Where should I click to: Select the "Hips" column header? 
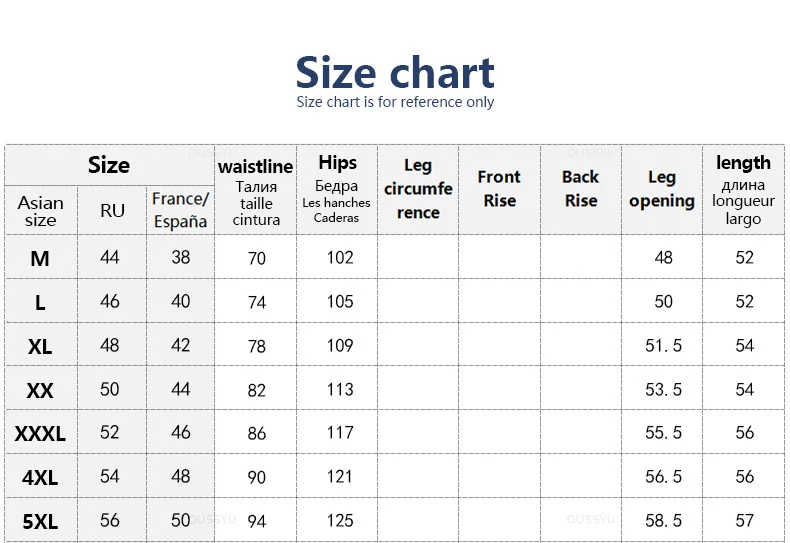(337, 189)
